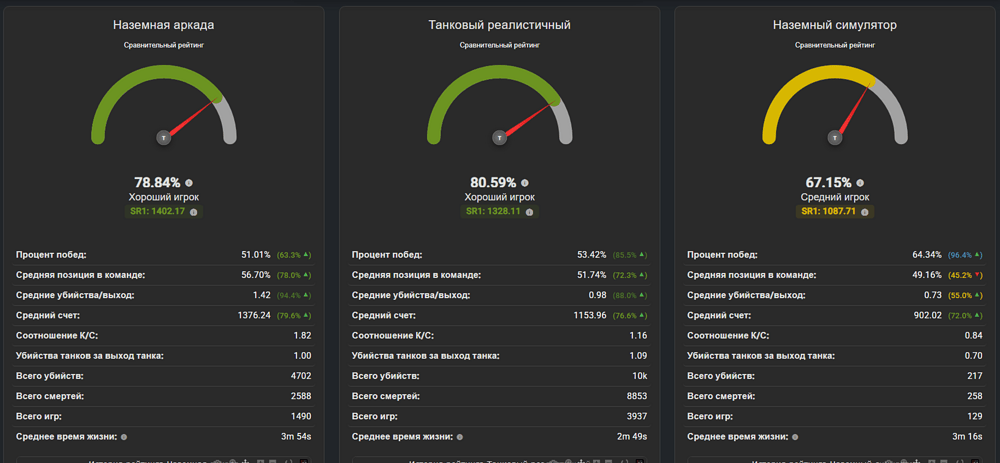
Task: Click the T knob on Танковый реалистичный gauge
Action: (499, 137)
